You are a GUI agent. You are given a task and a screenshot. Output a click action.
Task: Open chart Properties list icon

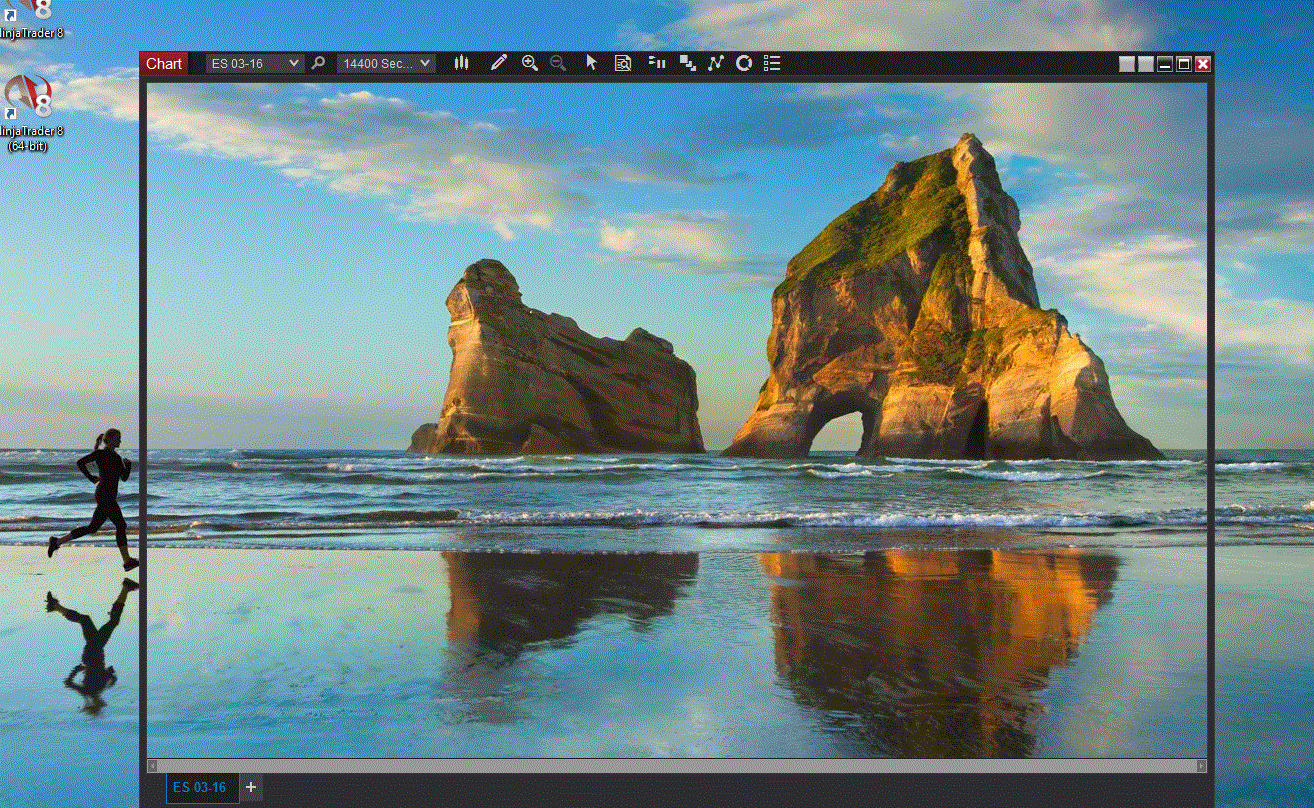[x=772, y=63]
